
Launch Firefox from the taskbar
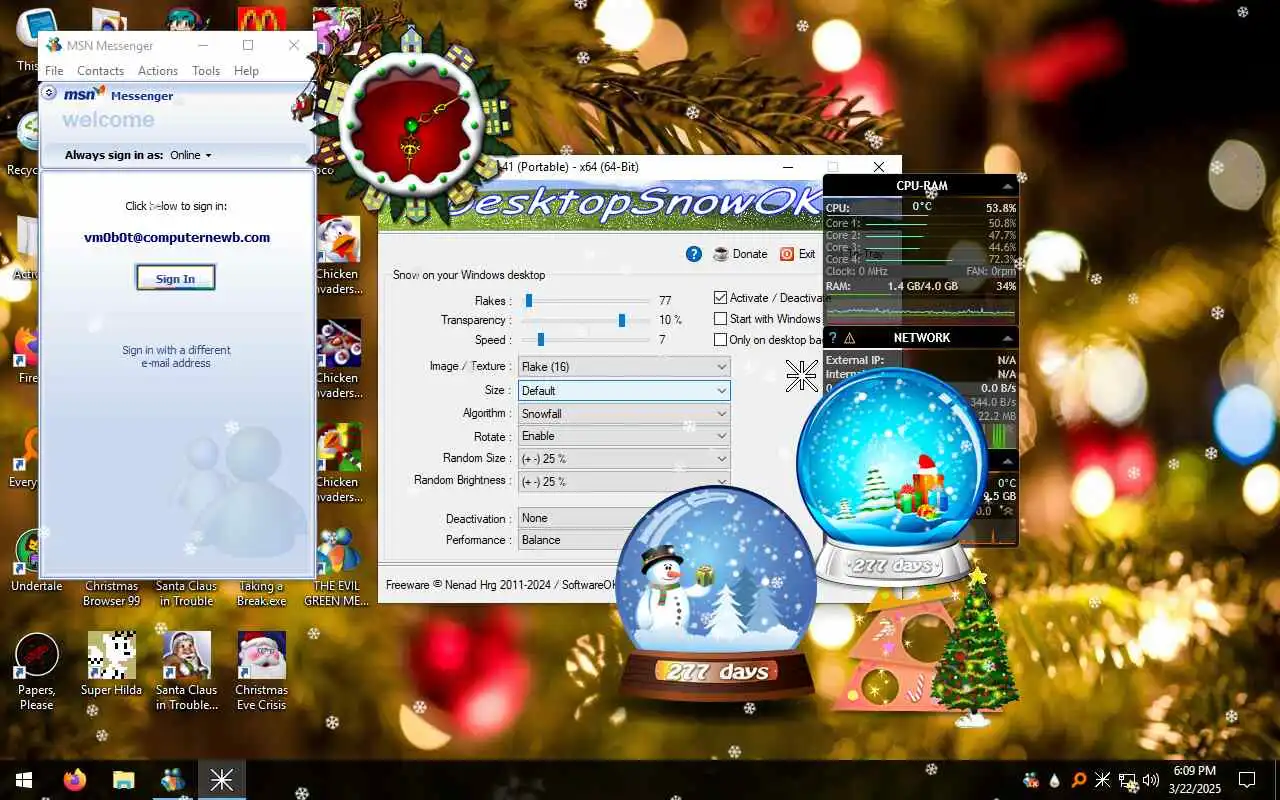coord(75,780)
